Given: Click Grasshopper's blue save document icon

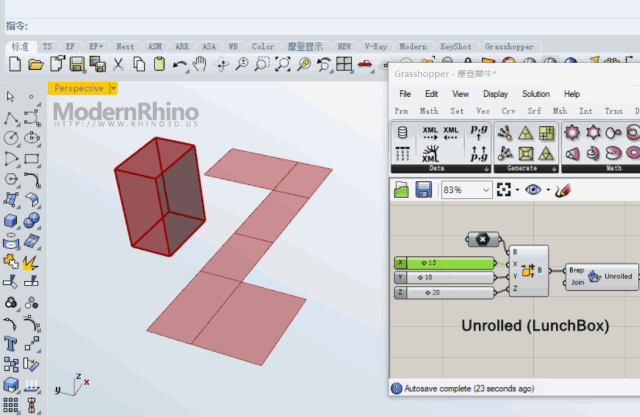Looking at the screenshot, I should pos(424,190).
